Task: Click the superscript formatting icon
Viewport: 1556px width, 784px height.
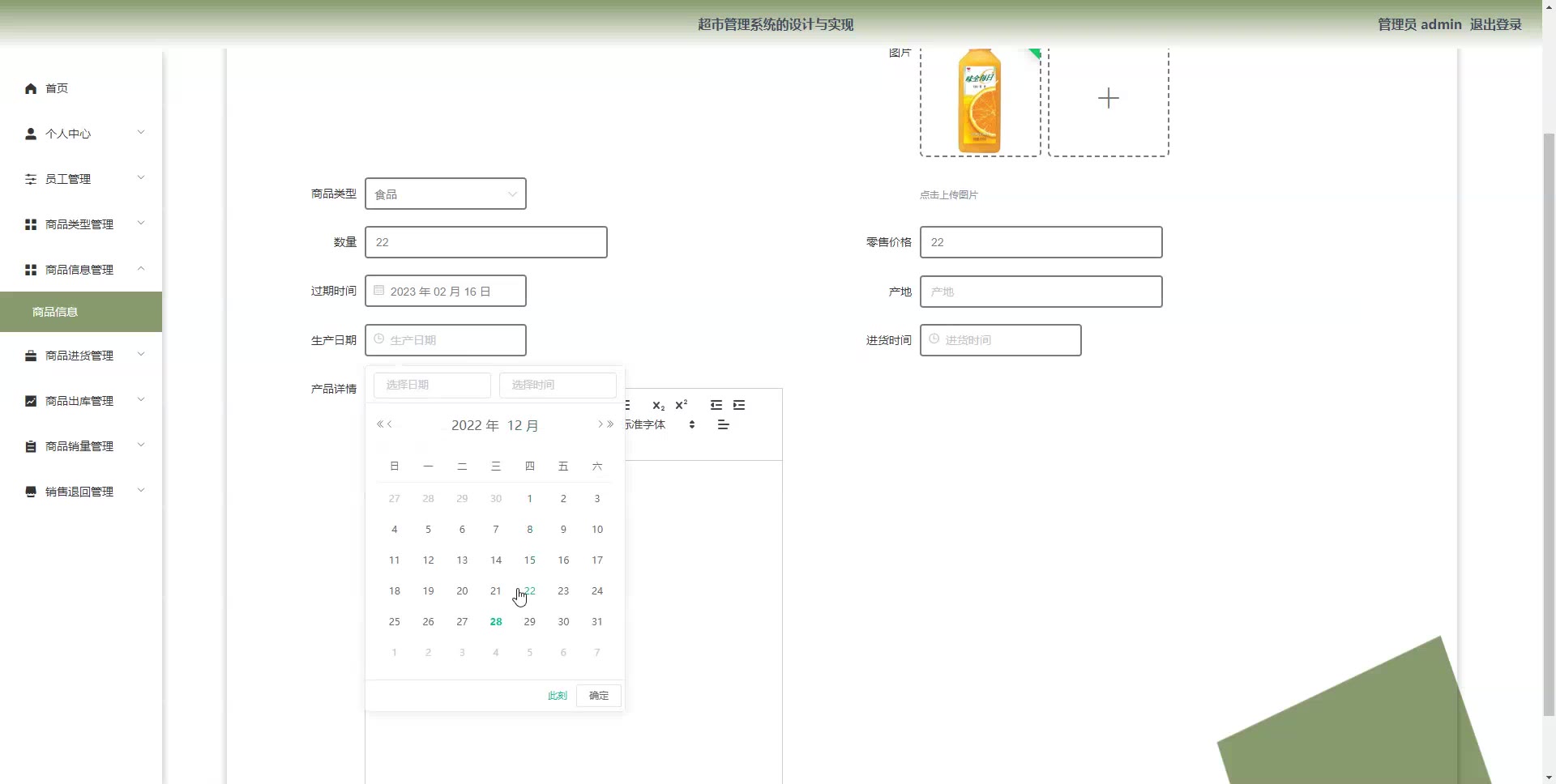Action: [x=682, y=404]
